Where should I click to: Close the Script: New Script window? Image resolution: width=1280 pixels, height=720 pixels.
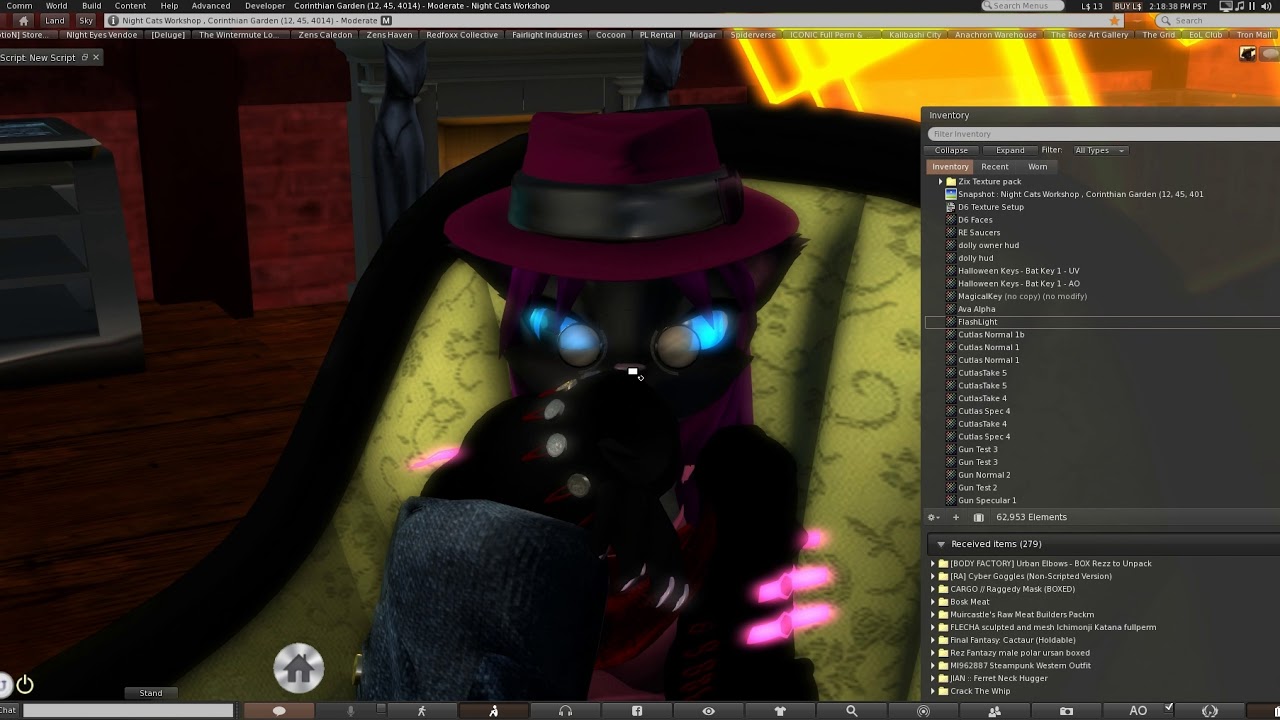(x=96, y=57)
